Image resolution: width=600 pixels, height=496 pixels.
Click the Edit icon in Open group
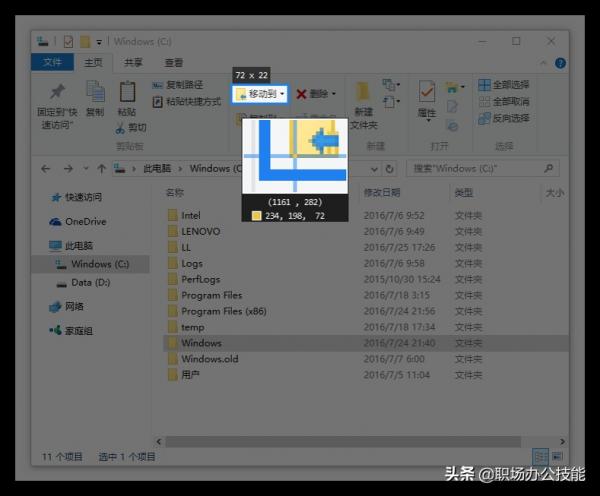[x=452, y=106]
